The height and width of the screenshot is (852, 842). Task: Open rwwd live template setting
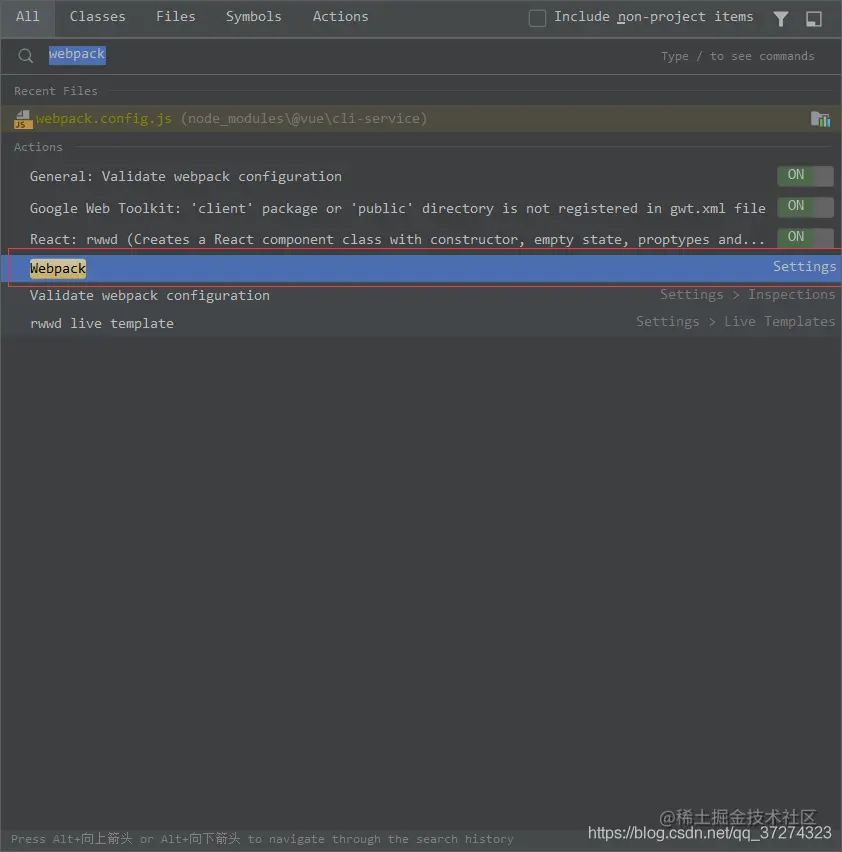421,323
